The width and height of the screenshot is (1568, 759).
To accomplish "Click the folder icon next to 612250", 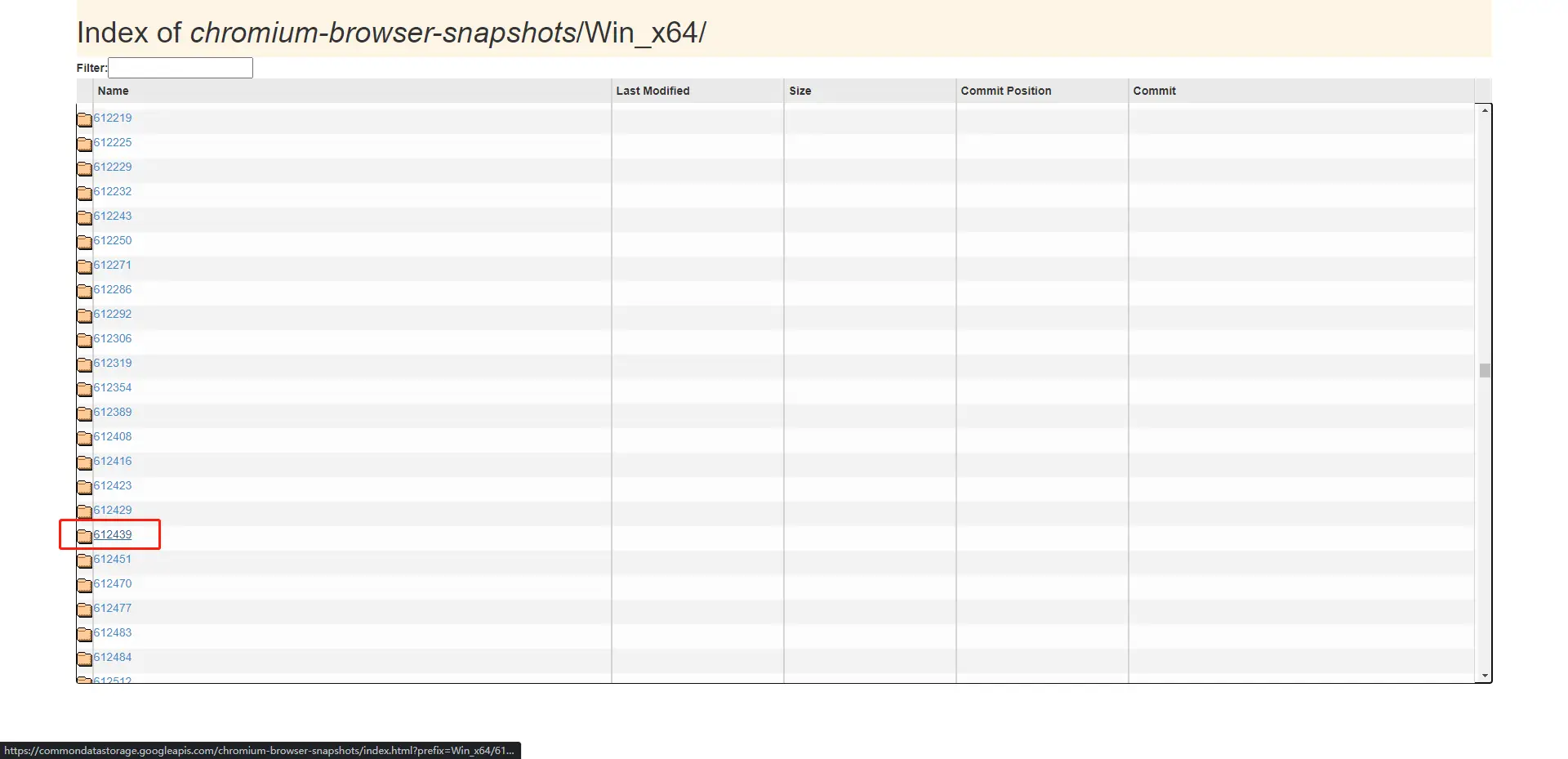I will 84,242.
